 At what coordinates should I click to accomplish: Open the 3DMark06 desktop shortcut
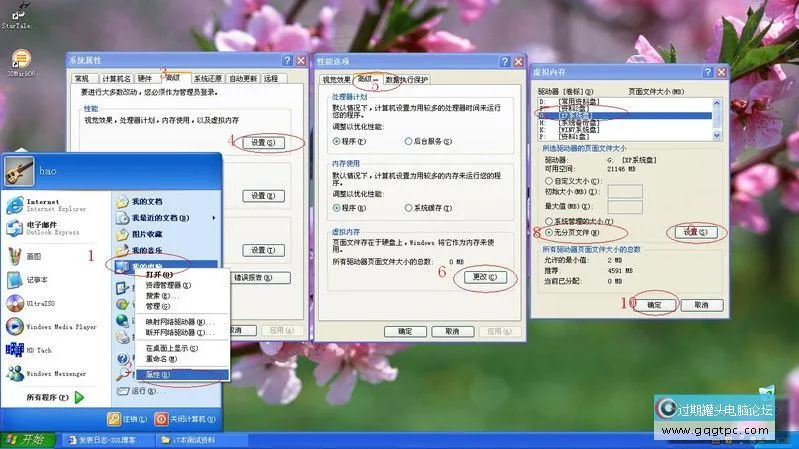tap(21, 63)
